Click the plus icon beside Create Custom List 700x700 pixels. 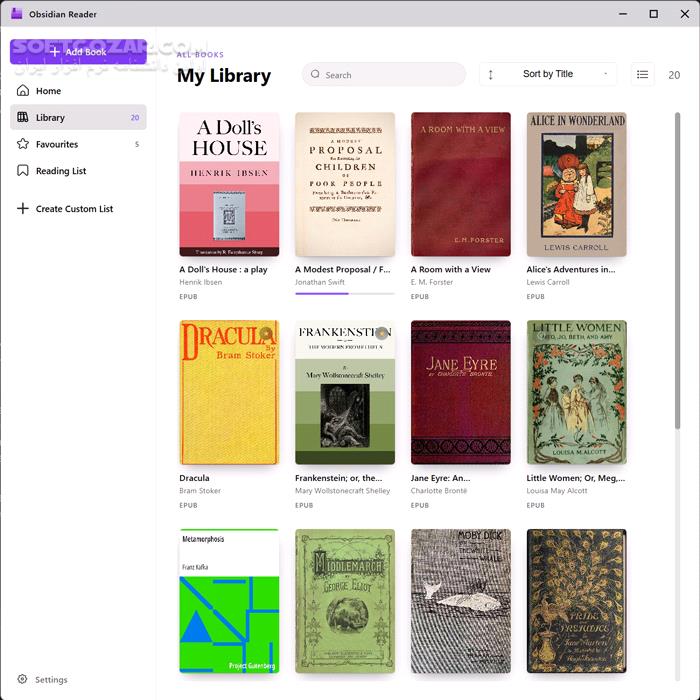point(23,208)
